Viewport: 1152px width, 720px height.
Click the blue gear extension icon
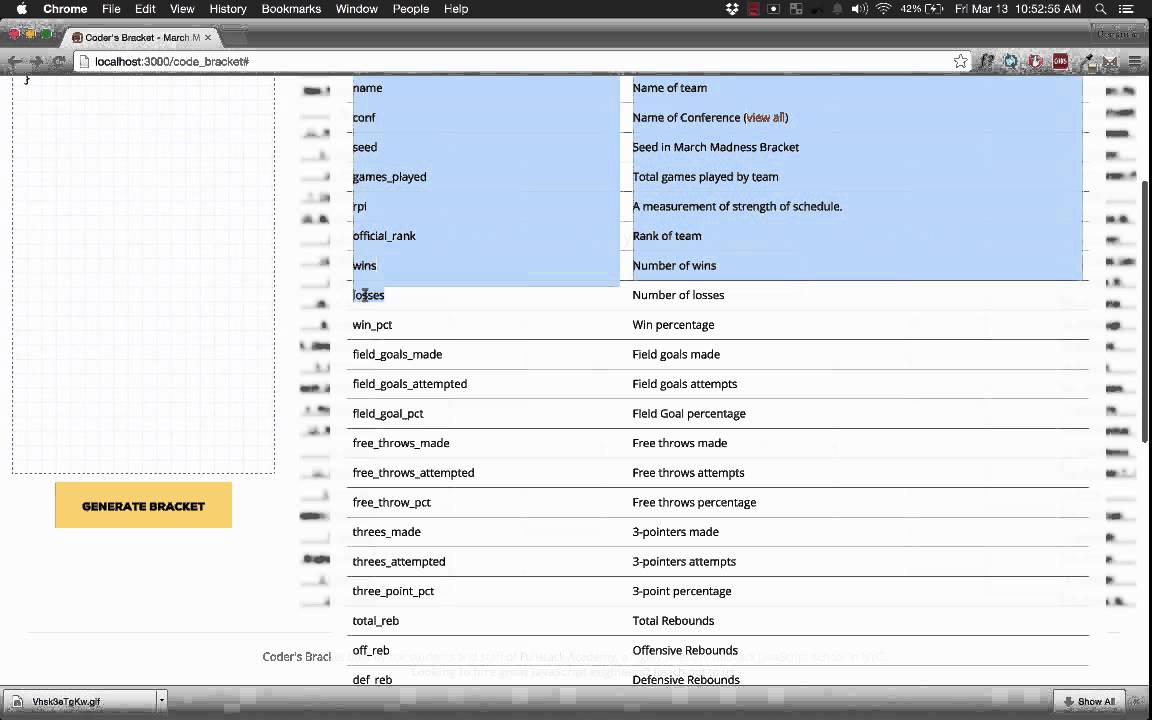click(x=1011, y=62)
